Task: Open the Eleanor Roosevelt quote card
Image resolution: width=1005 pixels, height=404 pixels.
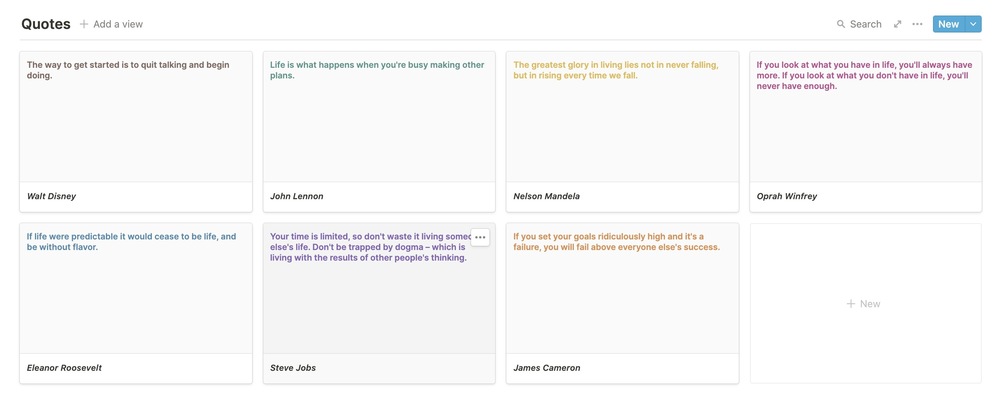Action: tap(135, 300)
